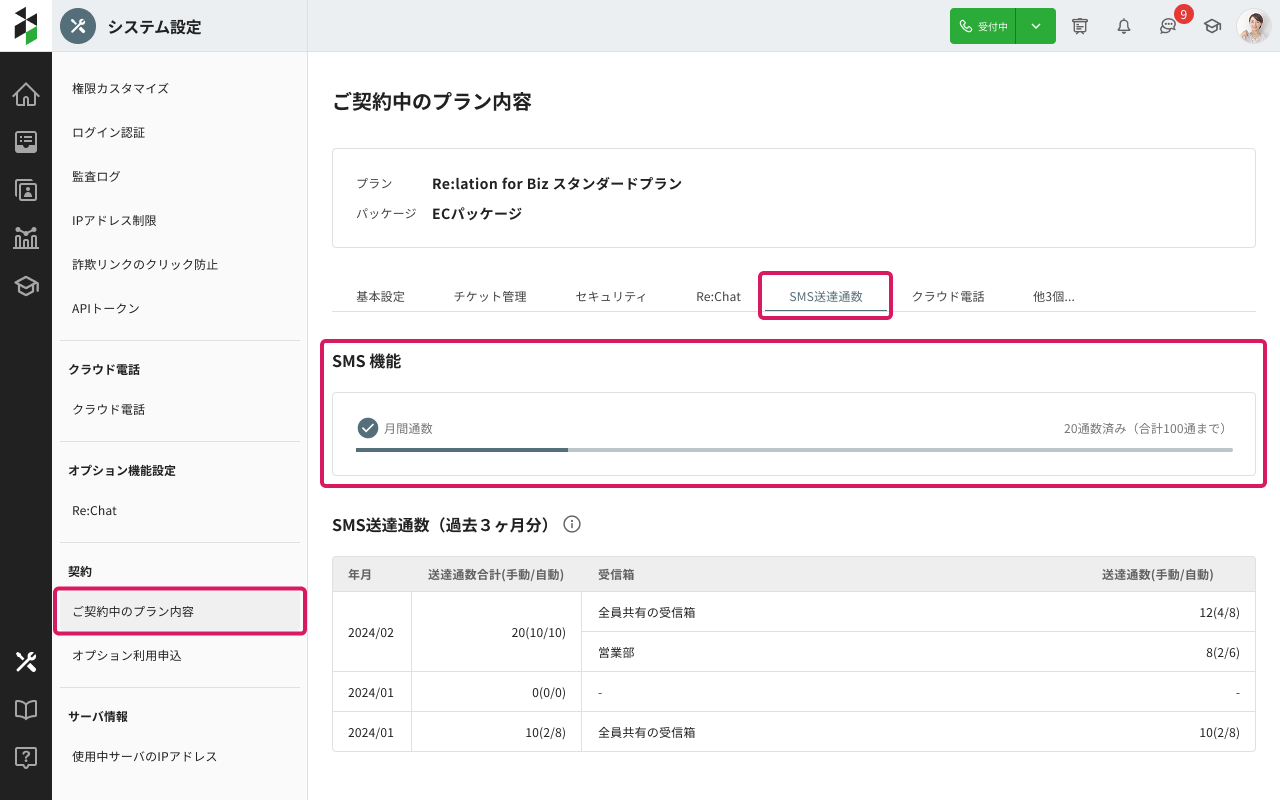
Task: Switch to the Re:Chat tab
Action: (719, 296)
